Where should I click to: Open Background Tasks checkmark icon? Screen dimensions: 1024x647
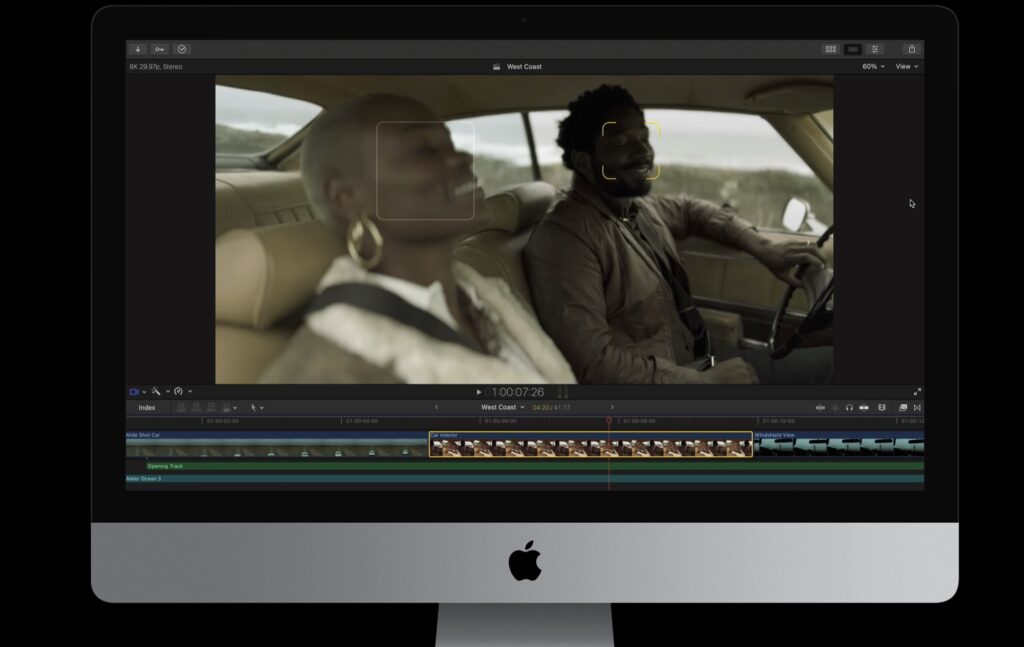(x=182, y=49)
